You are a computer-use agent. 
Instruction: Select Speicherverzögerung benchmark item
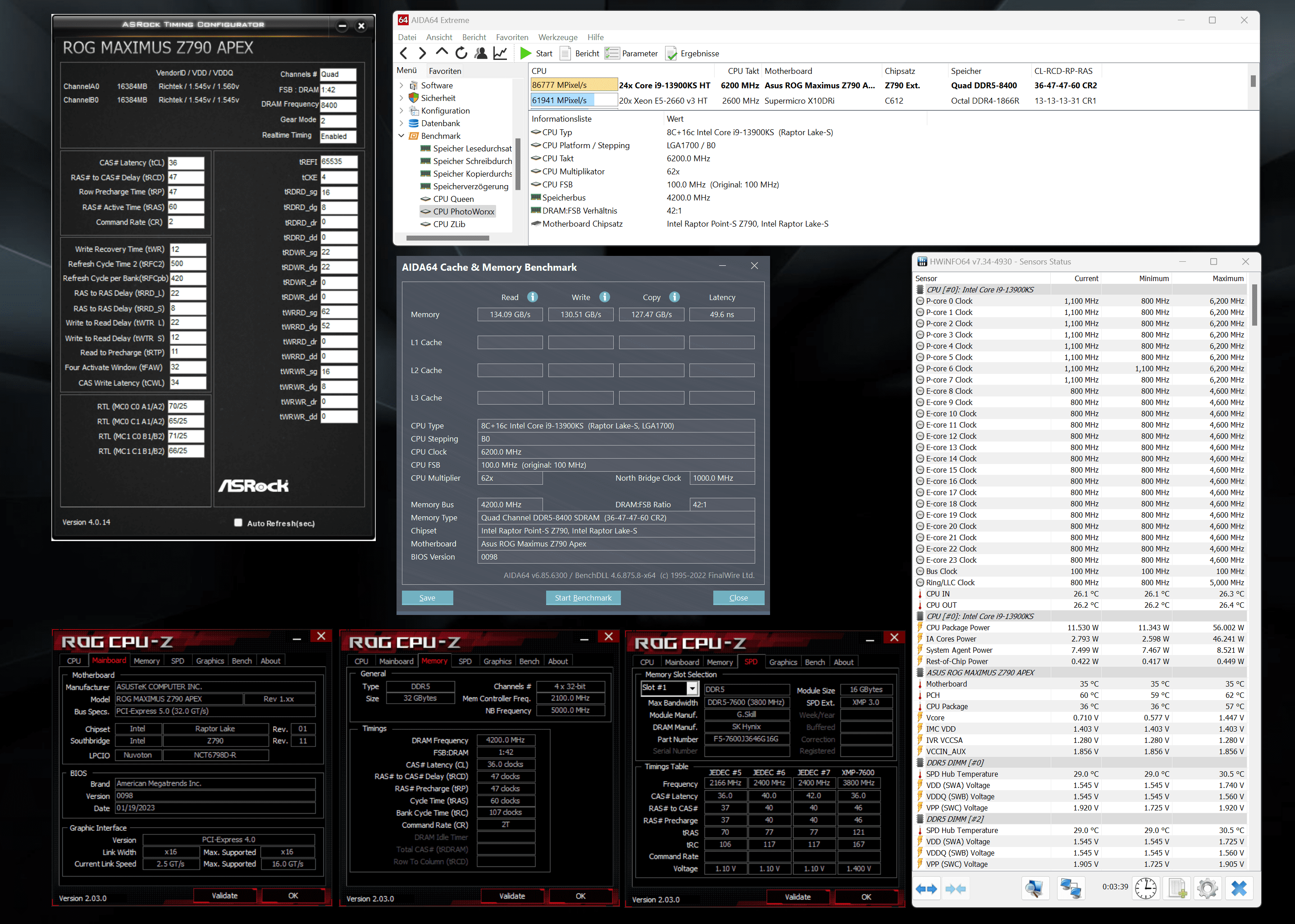click(470, 187)
